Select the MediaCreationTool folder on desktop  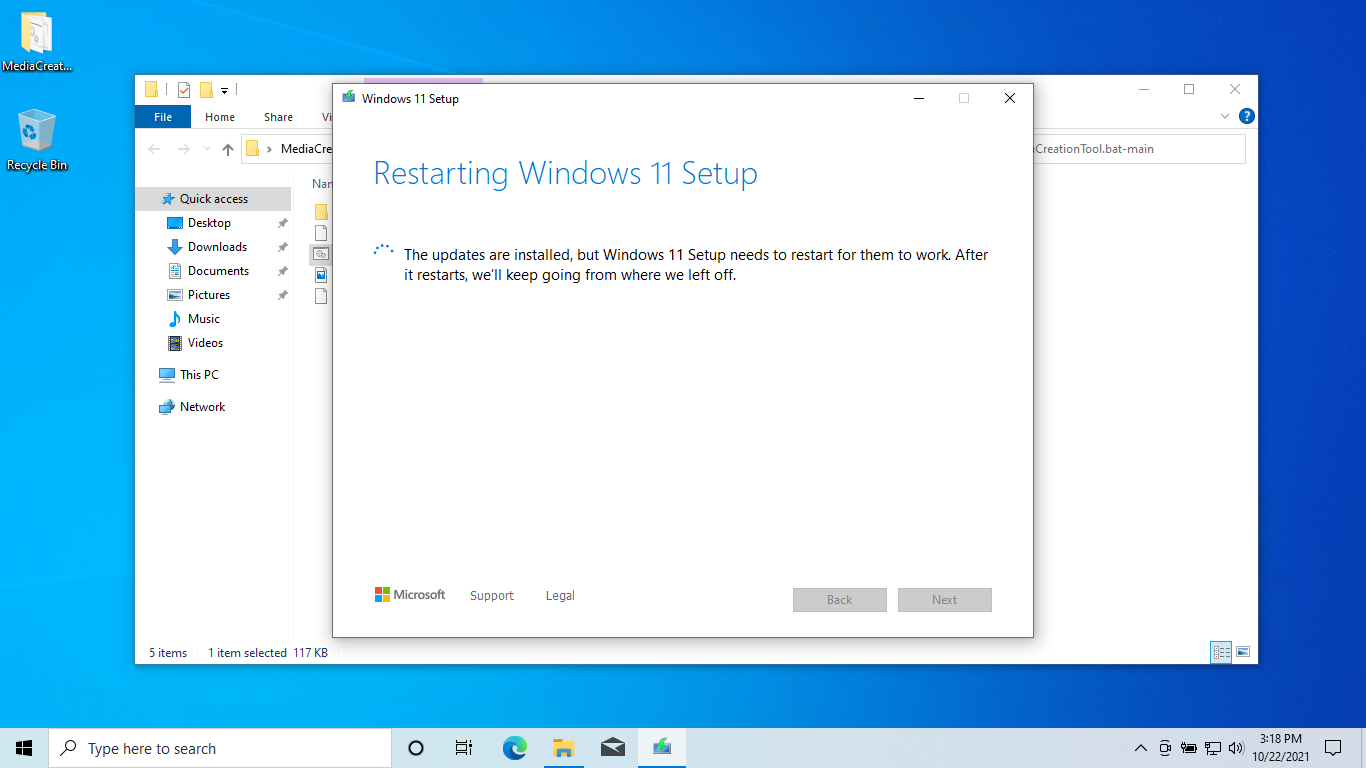pyautogui.click(x=37, y=42)
